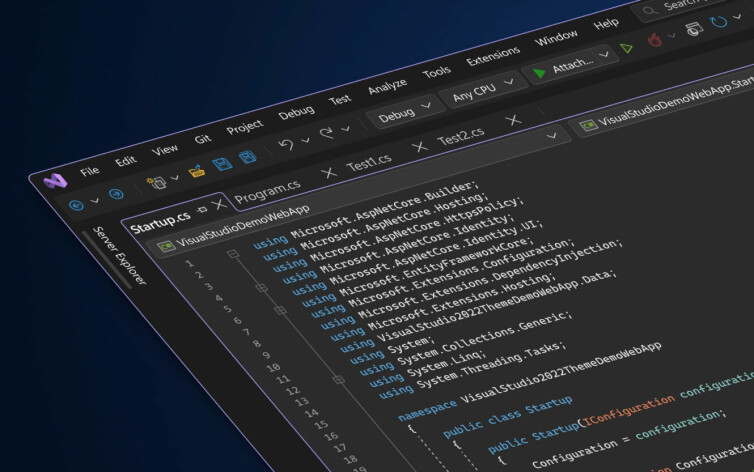Click the blue restart circular arrow icon
Screen dimensions: 754x472
[718, 22]
